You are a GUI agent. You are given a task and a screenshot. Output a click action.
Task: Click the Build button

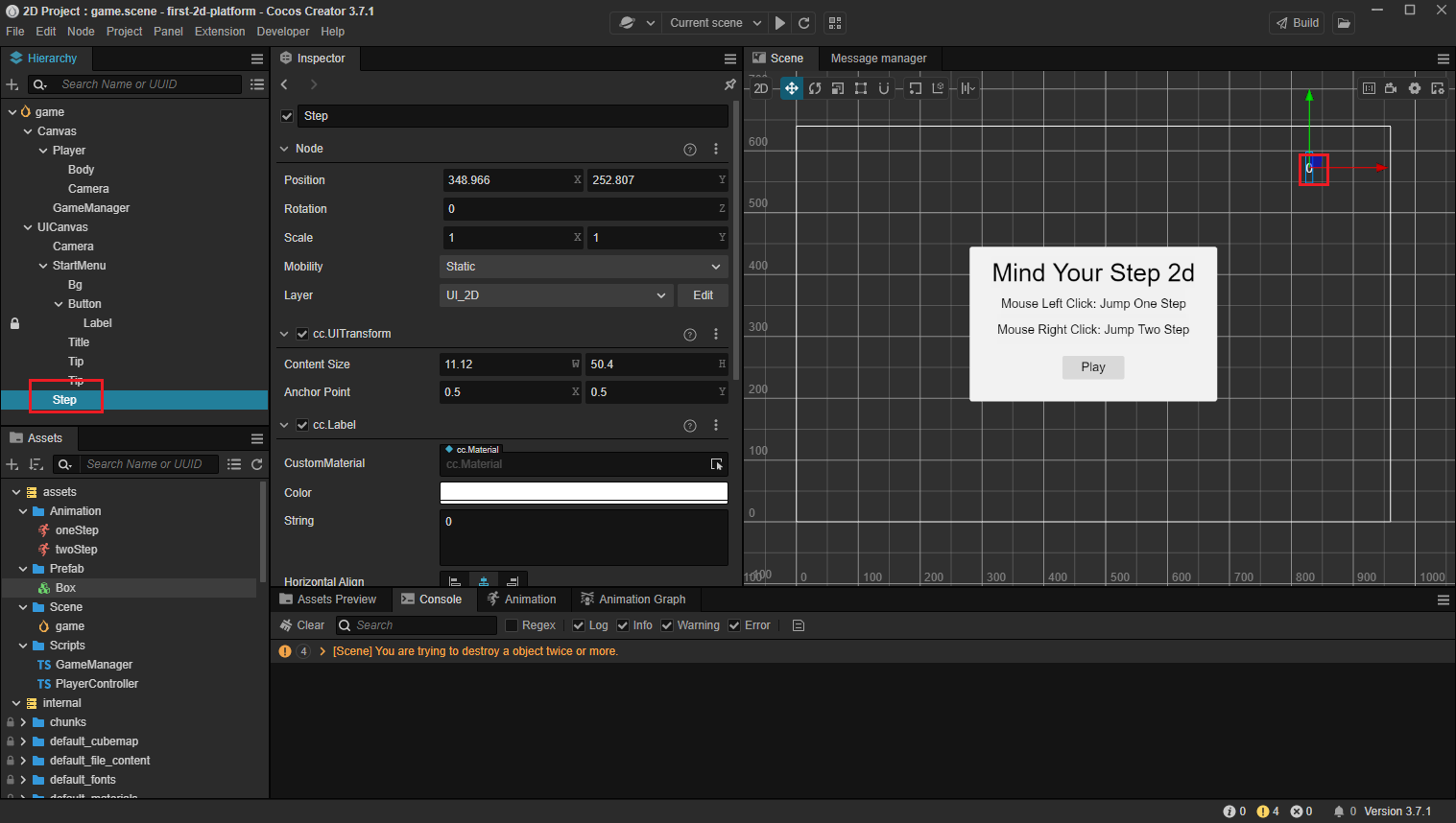pos(1297,23)
